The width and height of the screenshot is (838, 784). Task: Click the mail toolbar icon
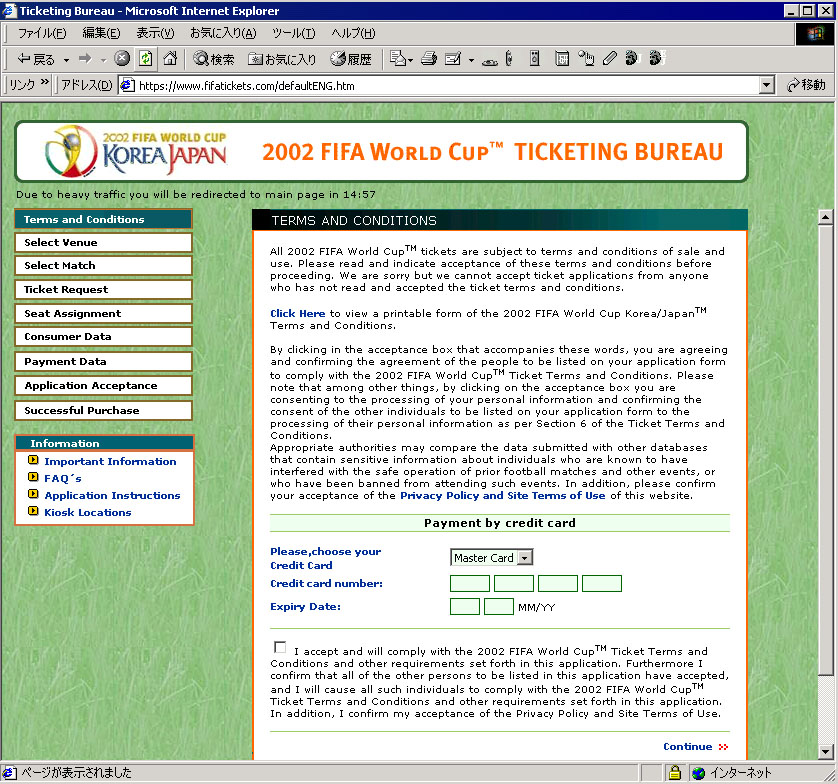click(x=397, y=58)
